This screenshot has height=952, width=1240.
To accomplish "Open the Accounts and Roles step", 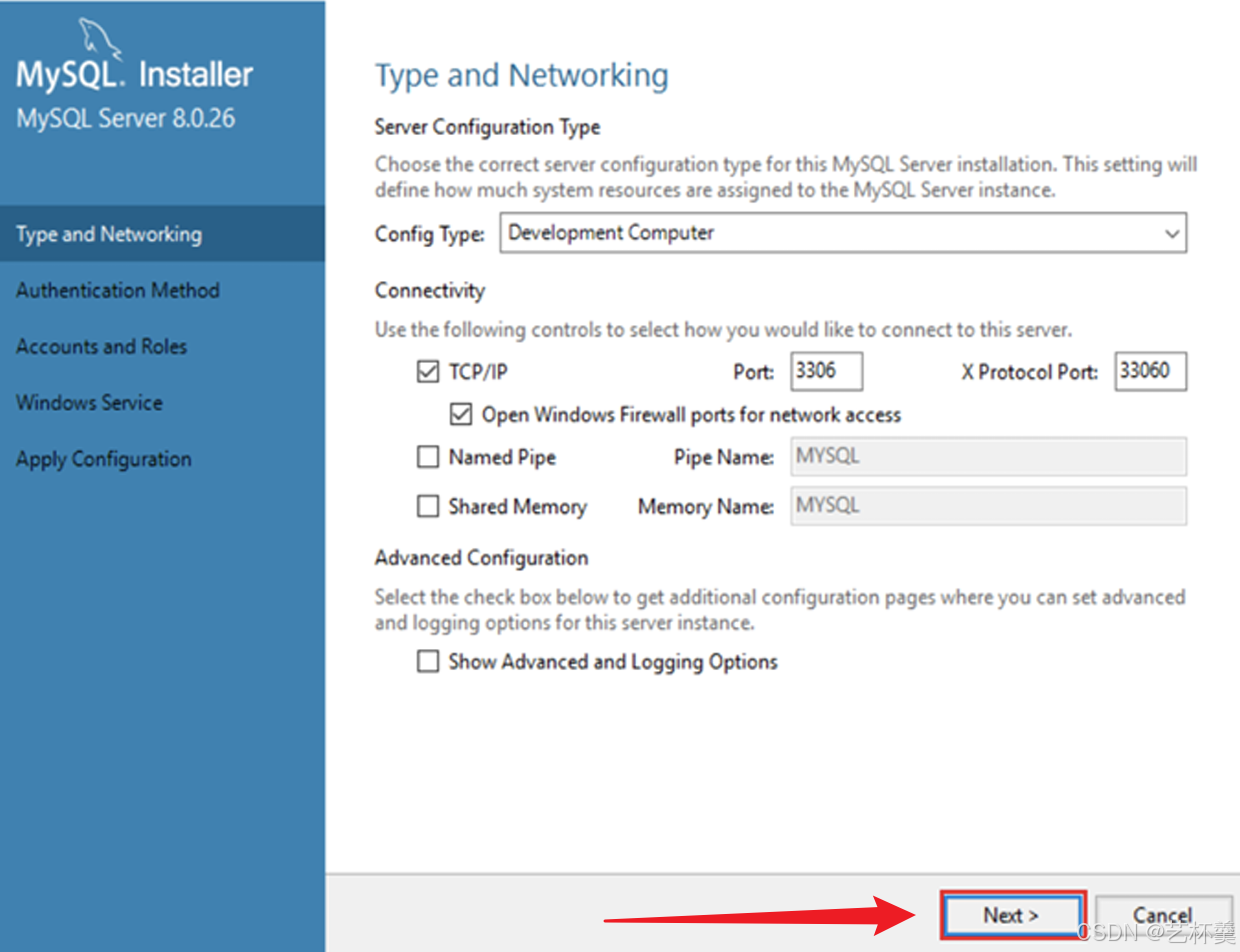I will [101, 346].
